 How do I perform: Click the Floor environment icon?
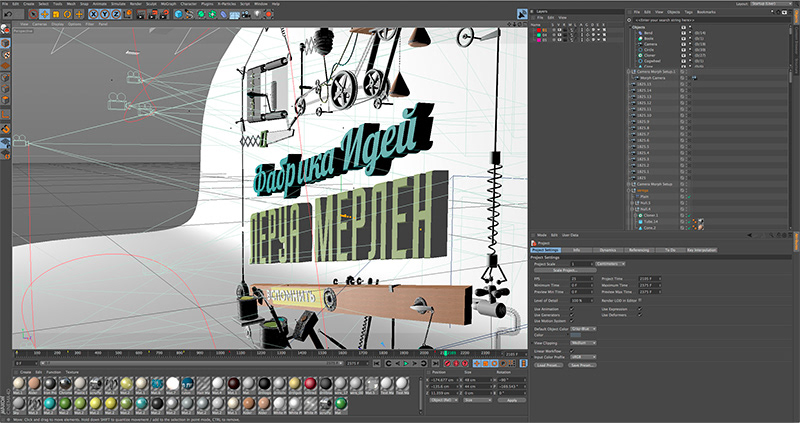click(235, 14)
